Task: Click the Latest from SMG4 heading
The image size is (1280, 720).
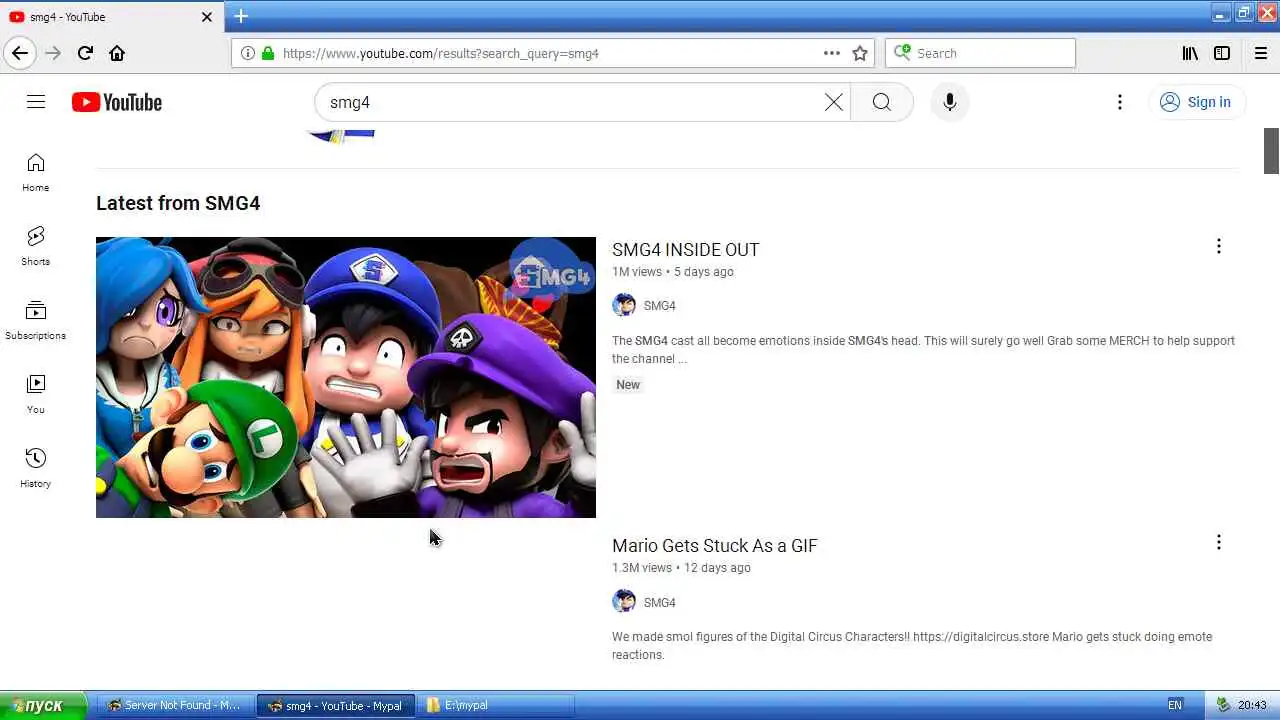Action: 178,203
